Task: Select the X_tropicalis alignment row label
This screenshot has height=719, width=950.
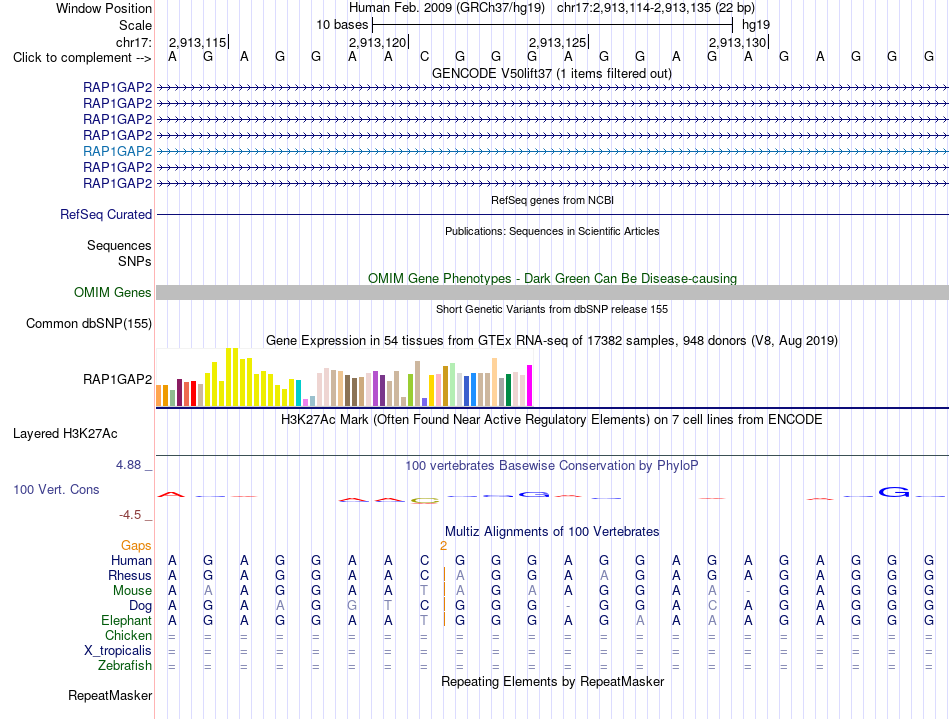Action: [x=118, y=651]
